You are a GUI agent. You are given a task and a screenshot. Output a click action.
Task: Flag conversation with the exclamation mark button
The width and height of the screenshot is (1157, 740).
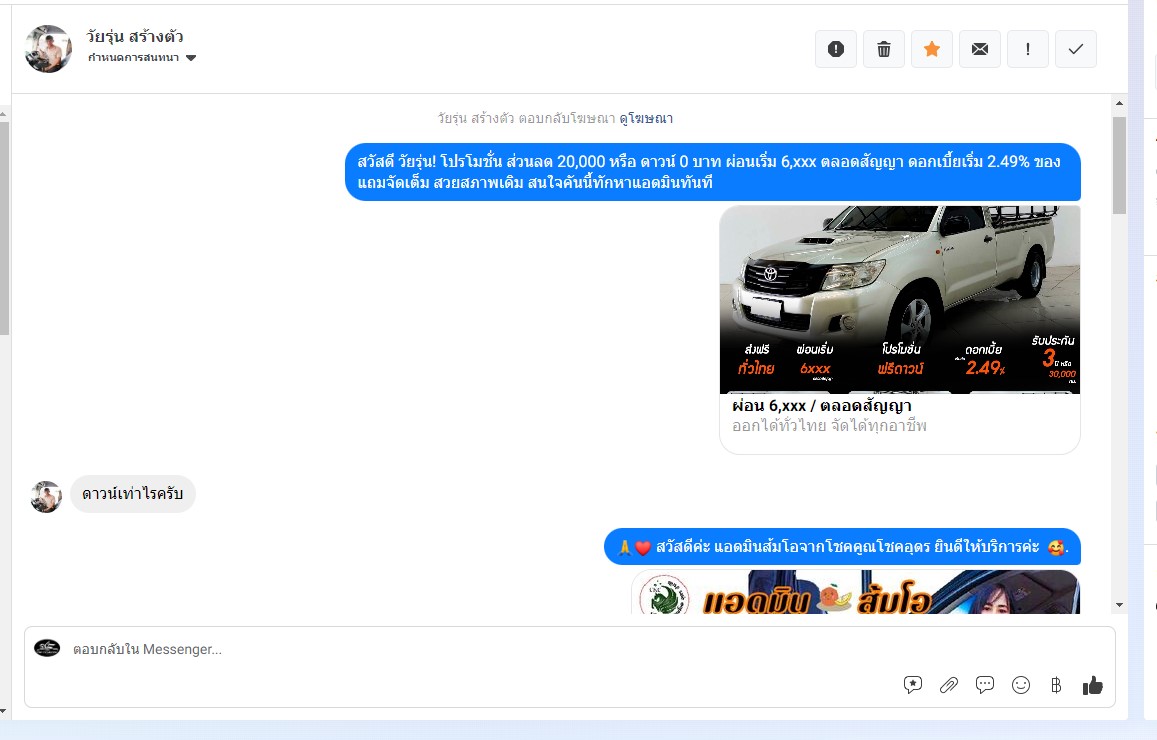pyautogui.click(x=1028, y=49)
